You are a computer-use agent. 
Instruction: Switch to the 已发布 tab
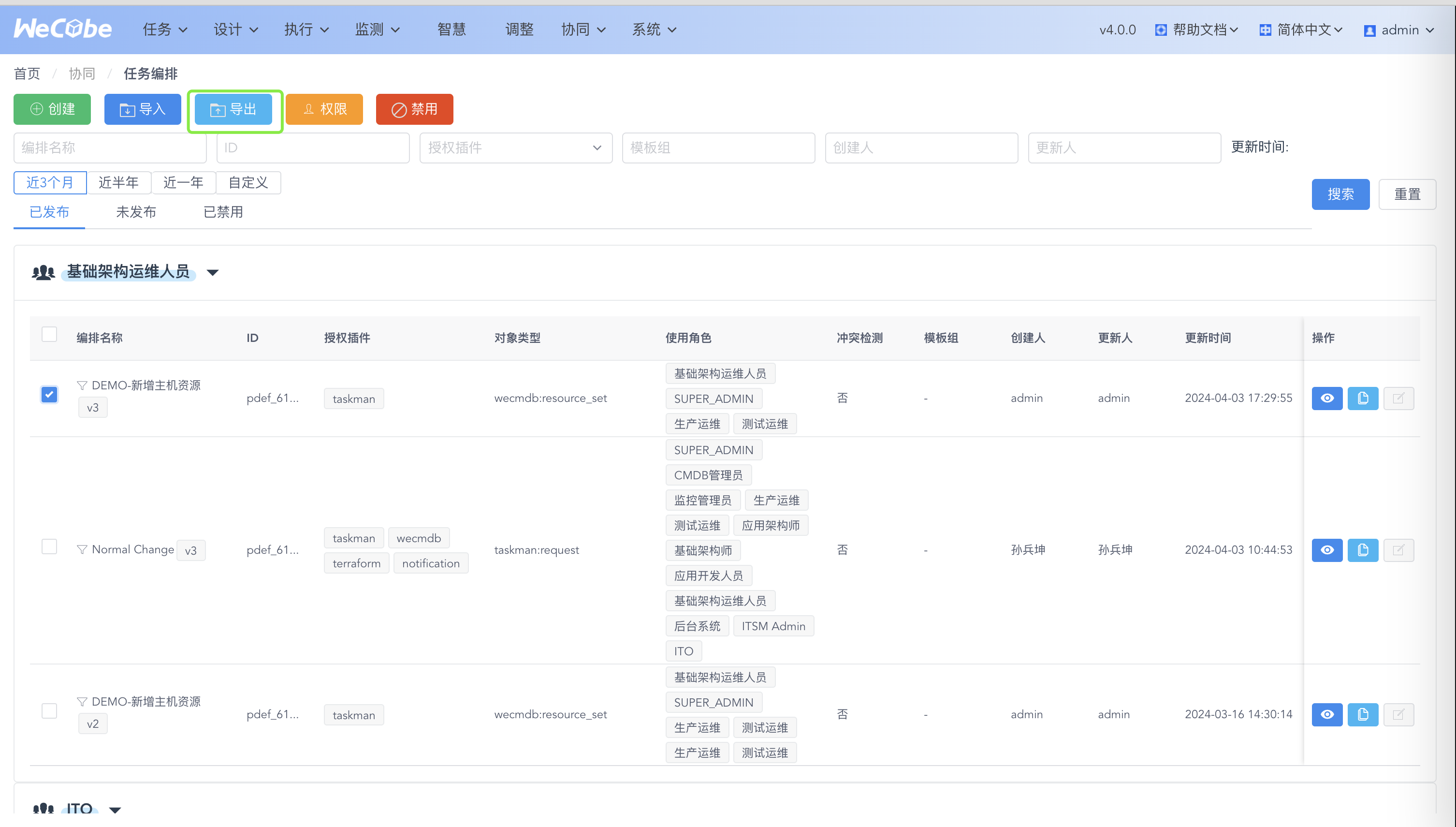pos(49,212)
